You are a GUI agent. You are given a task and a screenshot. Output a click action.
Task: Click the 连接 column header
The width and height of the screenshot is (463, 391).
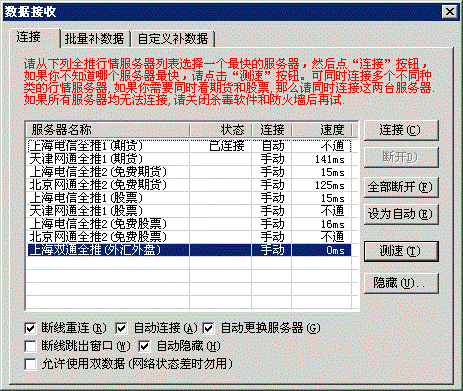tap(272, 130)
